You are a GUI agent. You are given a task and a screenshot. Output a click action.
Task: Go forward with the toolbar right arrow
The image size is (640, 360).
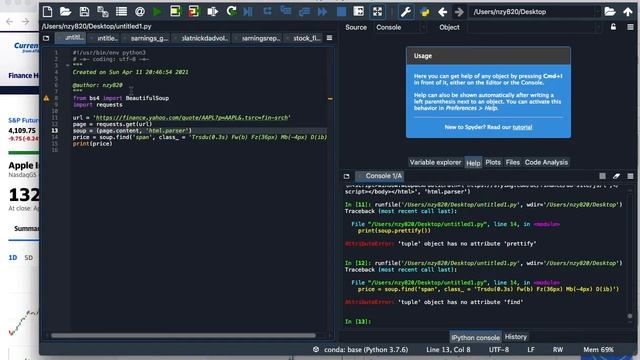point(459,12)
